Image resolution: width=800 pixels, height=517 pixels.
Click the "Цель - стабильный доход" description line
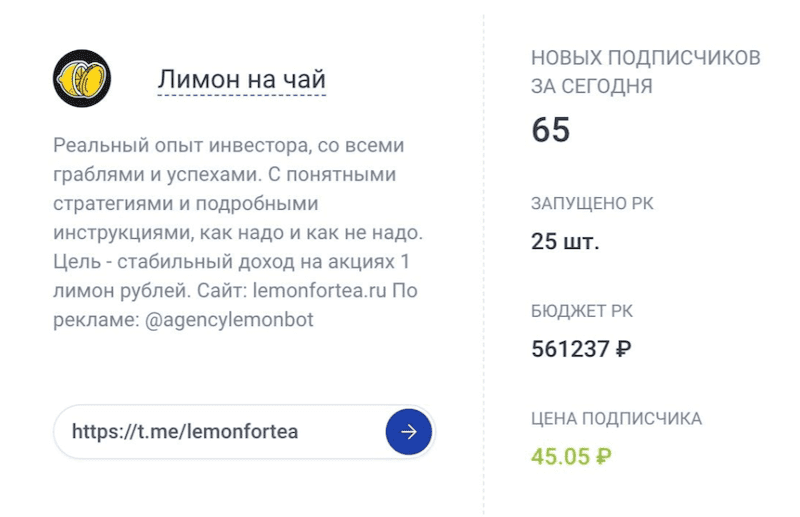point(232,262)
